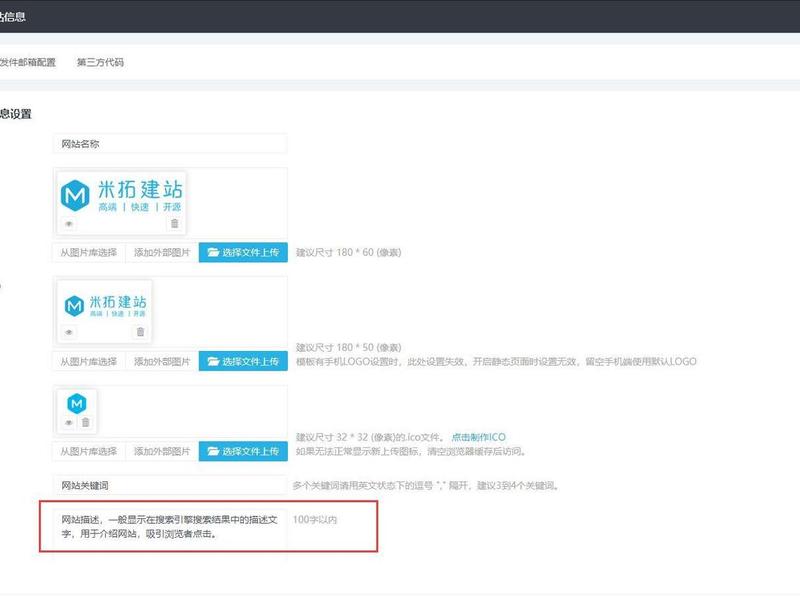The width and height of the screenshot is (800, 600).
Task: Click 选择文件上传 for the ico favicon
Action: coord(243,452)
